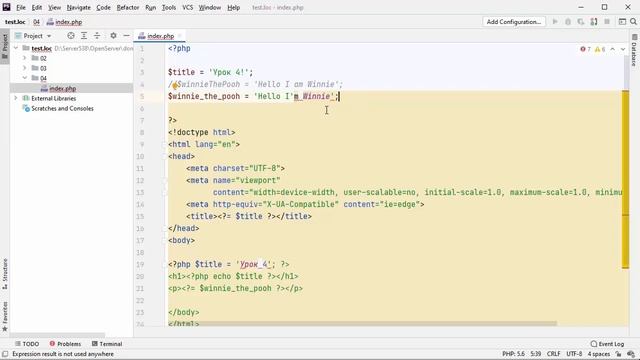Toggle the Database tool window stripe
The height and width of the screenshot is (360, 640).
634,51
